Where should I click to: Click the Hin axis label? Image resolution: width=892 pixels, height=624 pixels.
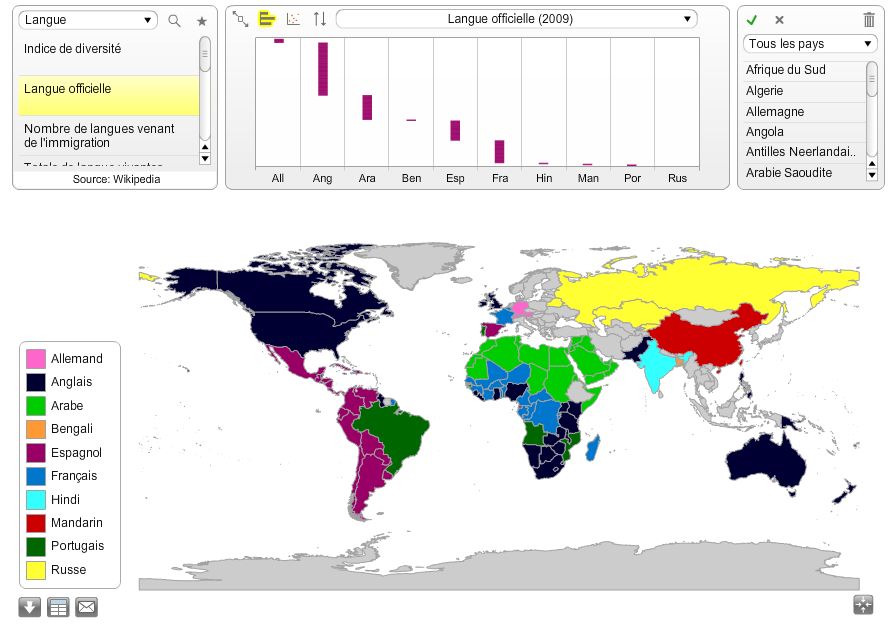(544, 178)
